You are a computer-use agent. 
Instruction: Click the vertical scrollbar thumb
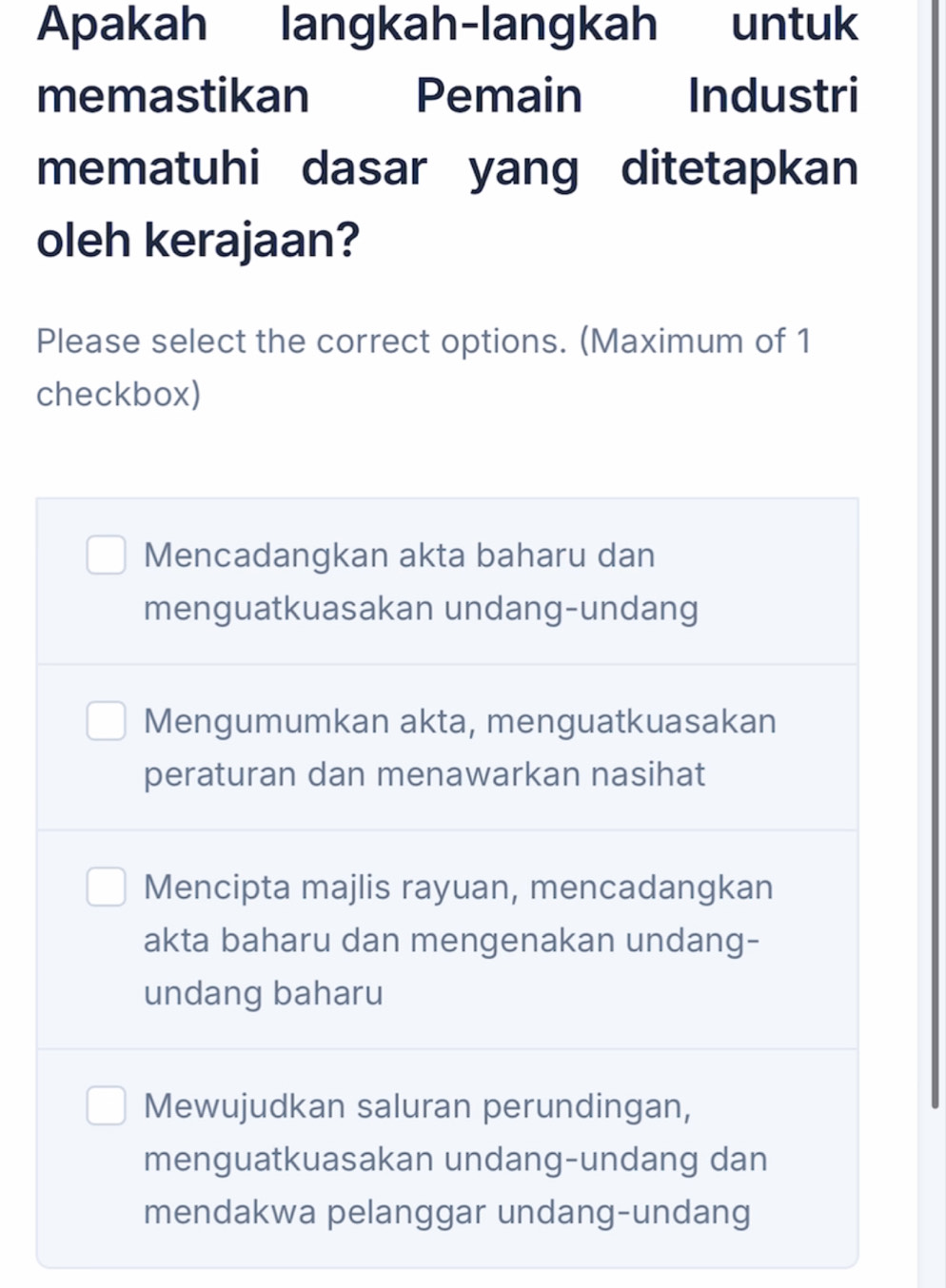(935, 571)
